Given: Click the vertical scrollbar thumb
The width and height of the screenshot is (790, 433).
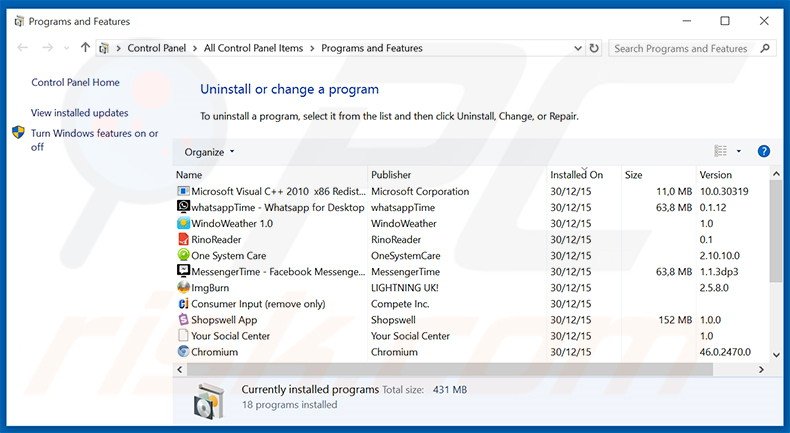Looking at the screenshot, I should [776, 231].
